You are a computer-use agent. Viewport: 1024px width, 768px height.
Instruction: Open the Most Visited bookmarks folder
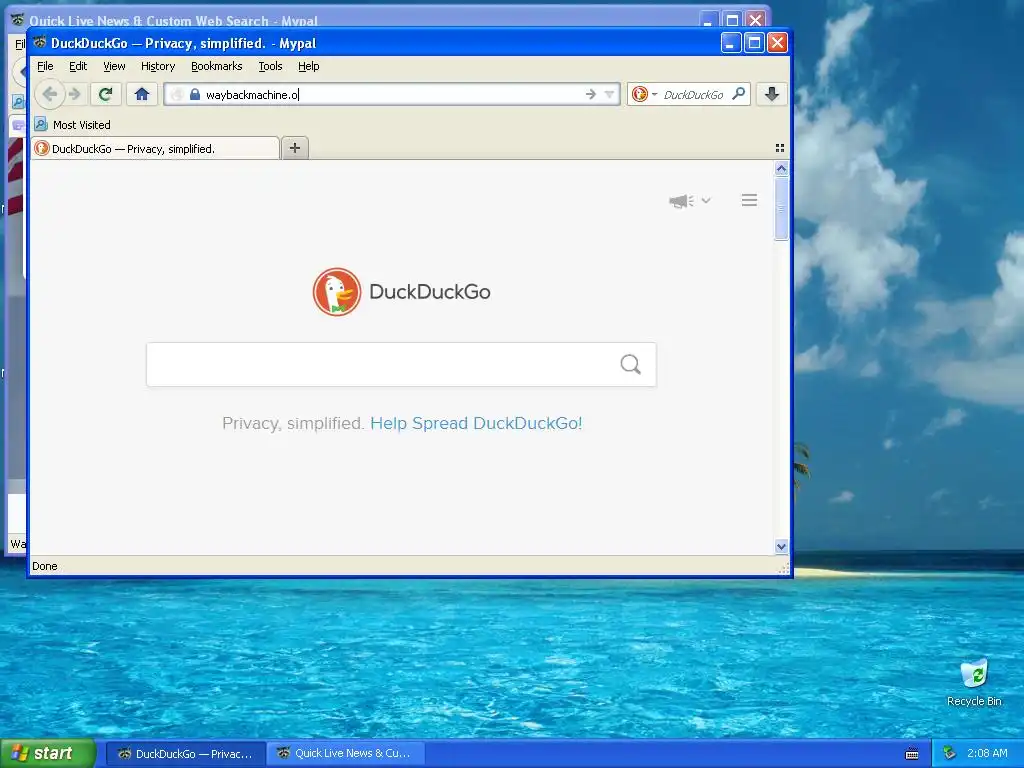pyautogui.click(x=72, y=125)
